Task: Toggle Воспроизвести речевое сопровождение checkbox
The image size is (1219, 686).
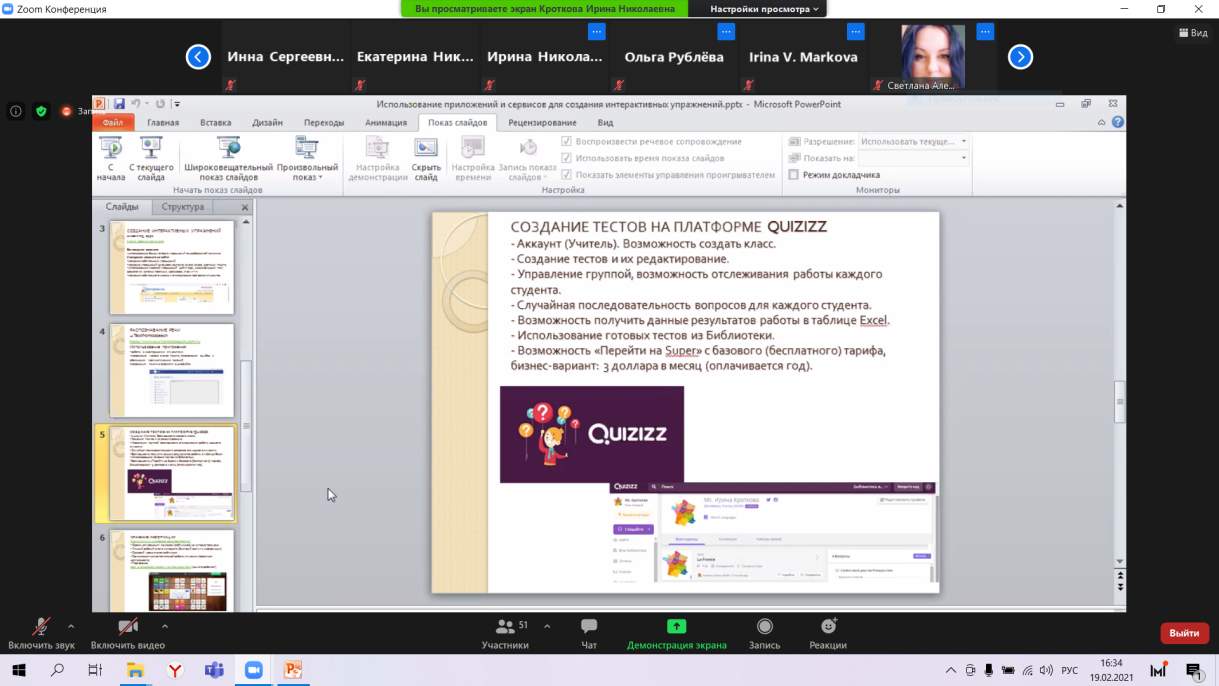Action: [567, 142]
